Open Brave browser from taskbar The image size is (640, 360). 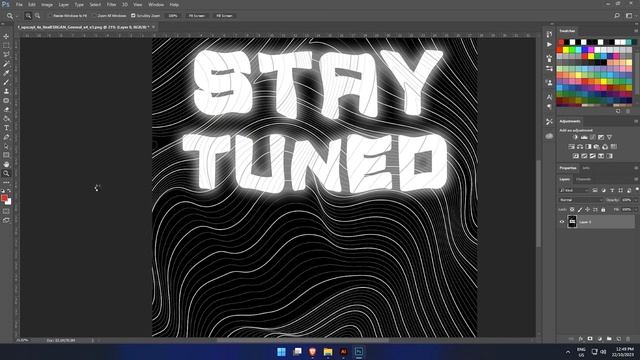pyautogui.click(x=312, y=352)
